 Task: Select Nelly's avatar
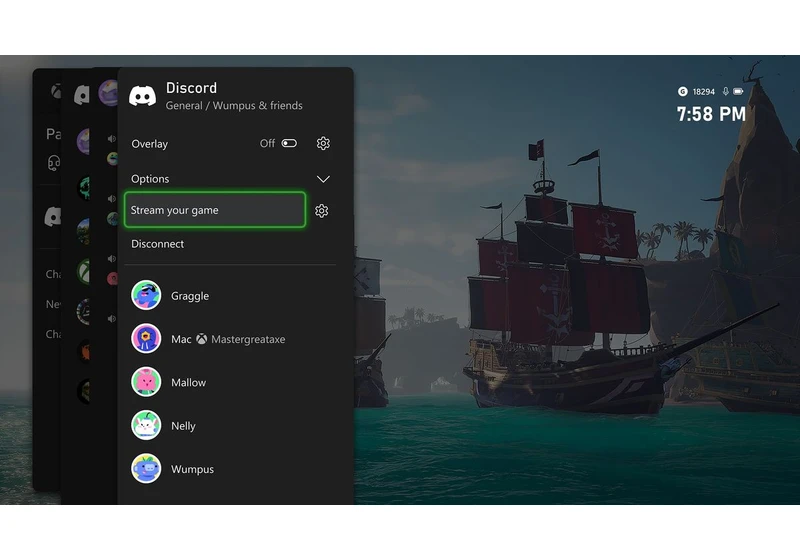pyautogui.click(x=146, y=425)
